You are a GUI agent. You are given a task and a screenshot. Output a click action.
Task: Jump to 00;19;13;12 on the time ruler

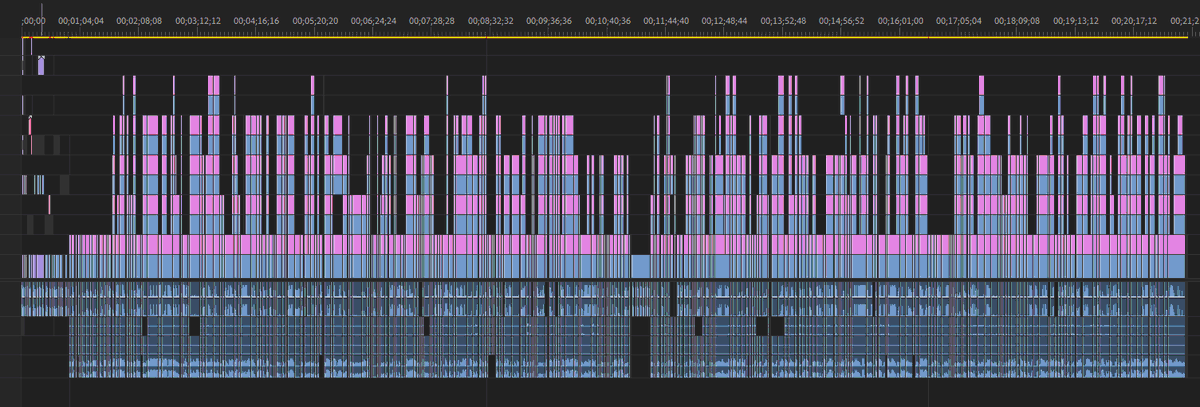pos(1076,20)
